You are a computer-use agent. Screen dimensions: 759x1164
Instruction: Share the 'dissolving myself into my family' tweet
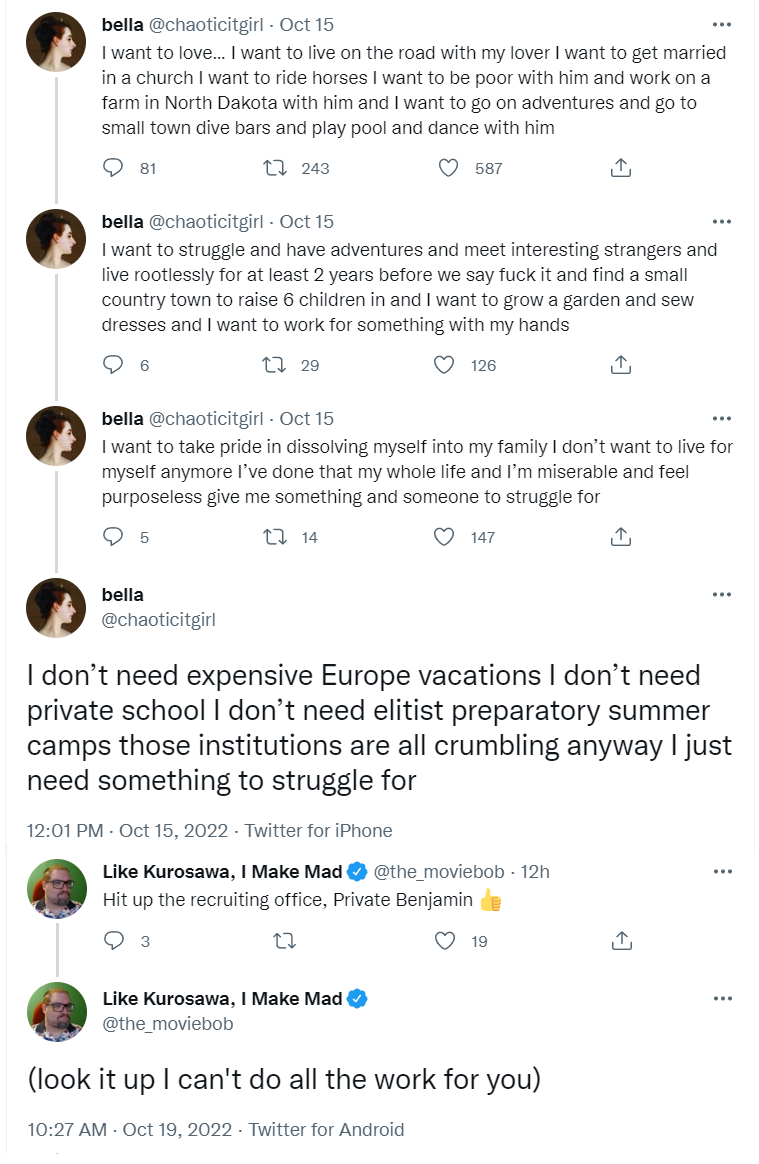point(621,537)
